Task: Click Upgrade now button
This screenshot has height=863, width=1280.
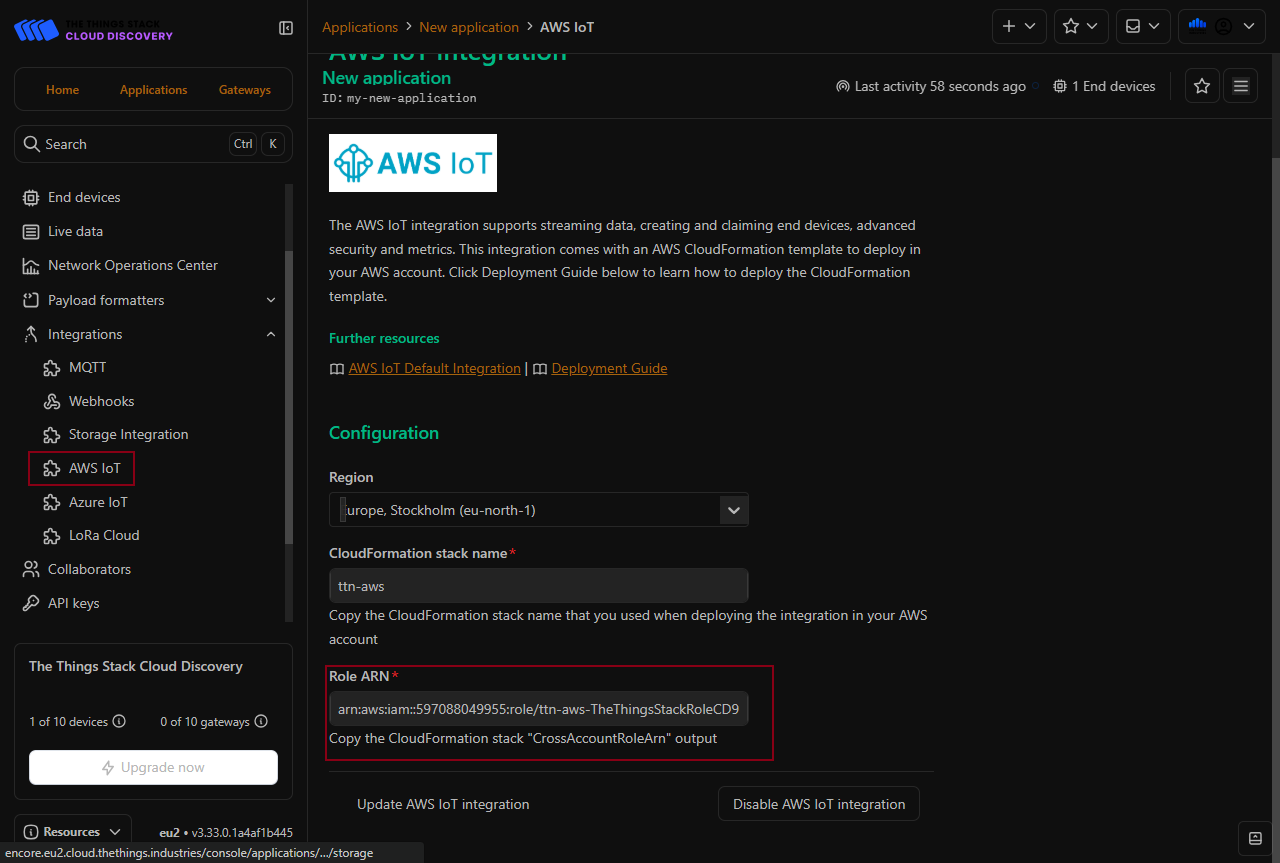Action: click(153, 767)
